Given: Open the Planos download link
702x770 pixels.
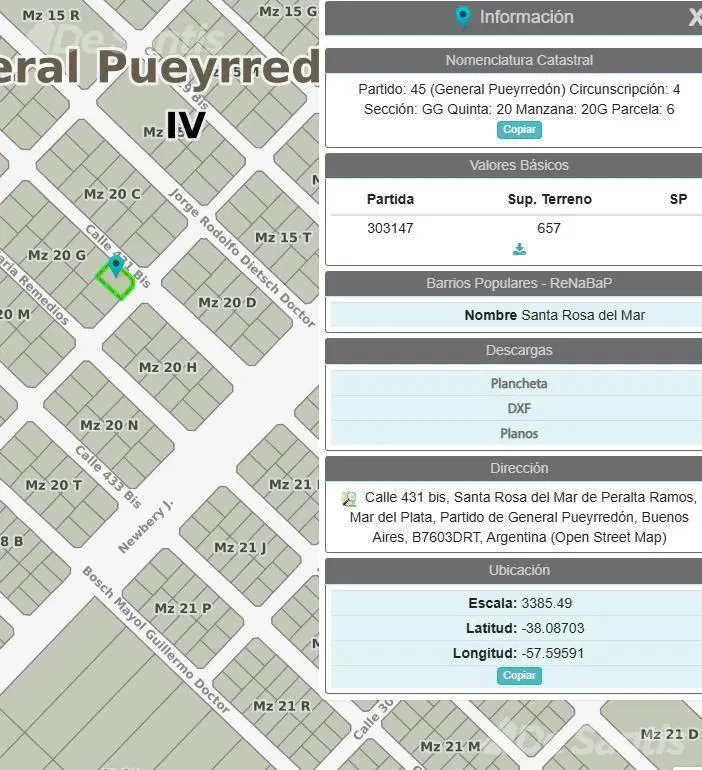Looking at the screenshot, I should coord(518,434).
